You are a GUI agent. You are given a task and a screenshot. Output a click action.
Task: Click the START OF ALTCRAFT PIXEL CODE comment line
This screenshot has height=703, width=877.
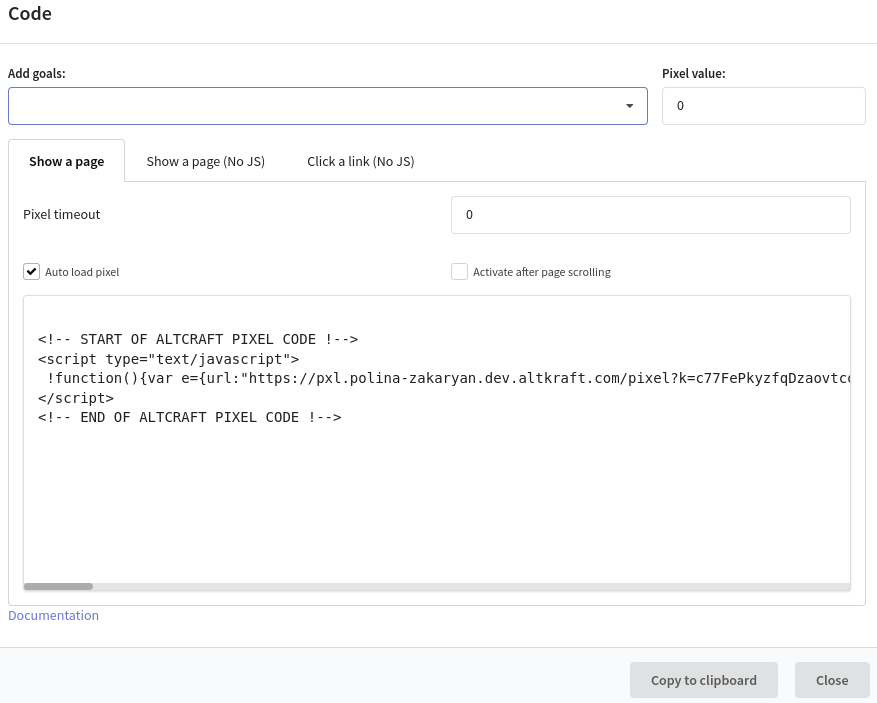(x=198, y=339)
